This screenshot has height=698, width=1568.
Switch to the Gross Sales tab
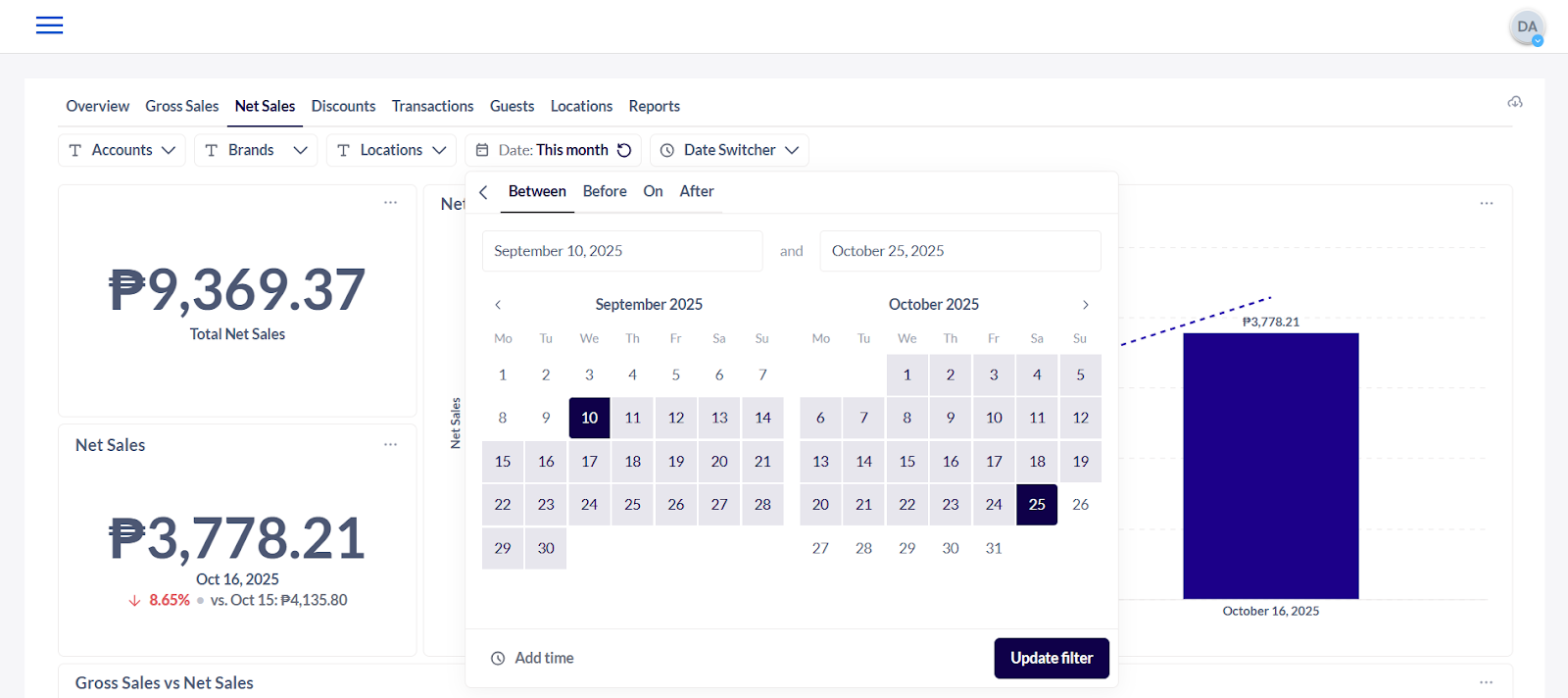pos(182,106)
